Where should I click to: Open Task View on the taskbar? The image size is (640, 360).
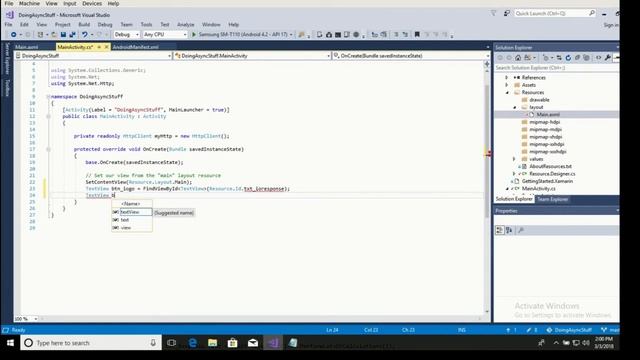(171, 343)
